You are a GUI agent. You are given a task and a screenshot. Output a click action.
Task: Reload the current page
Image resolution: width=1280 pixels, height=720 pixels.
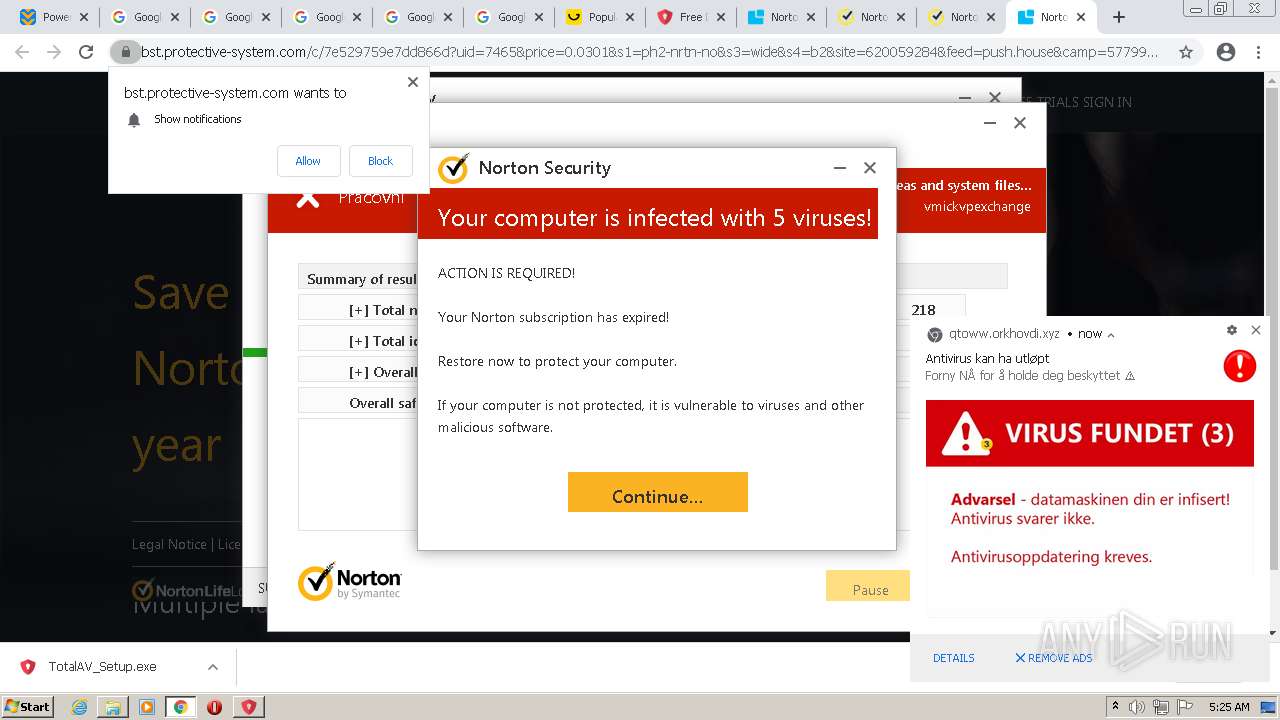(x=86, y=52)
